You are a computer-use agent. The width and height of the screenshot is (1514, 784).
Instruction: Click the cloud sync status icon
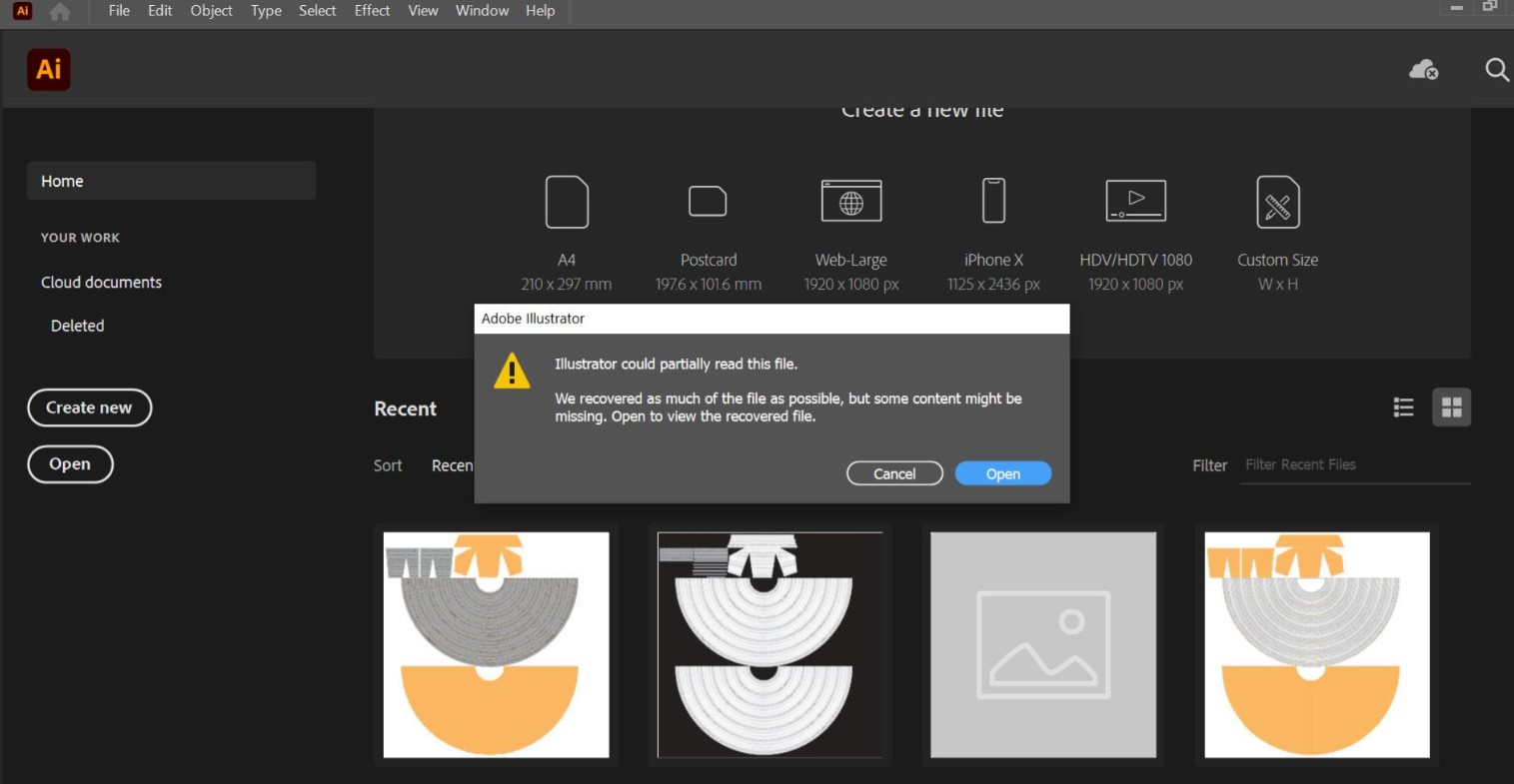(1423, 70)
